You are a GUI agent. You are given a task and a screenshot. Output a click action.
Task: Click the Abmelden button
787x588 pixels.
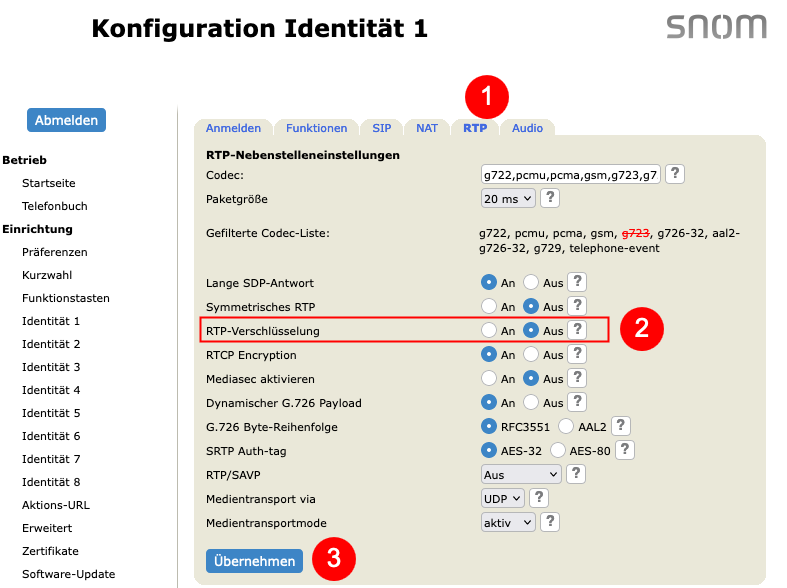(x=66, y=120)
